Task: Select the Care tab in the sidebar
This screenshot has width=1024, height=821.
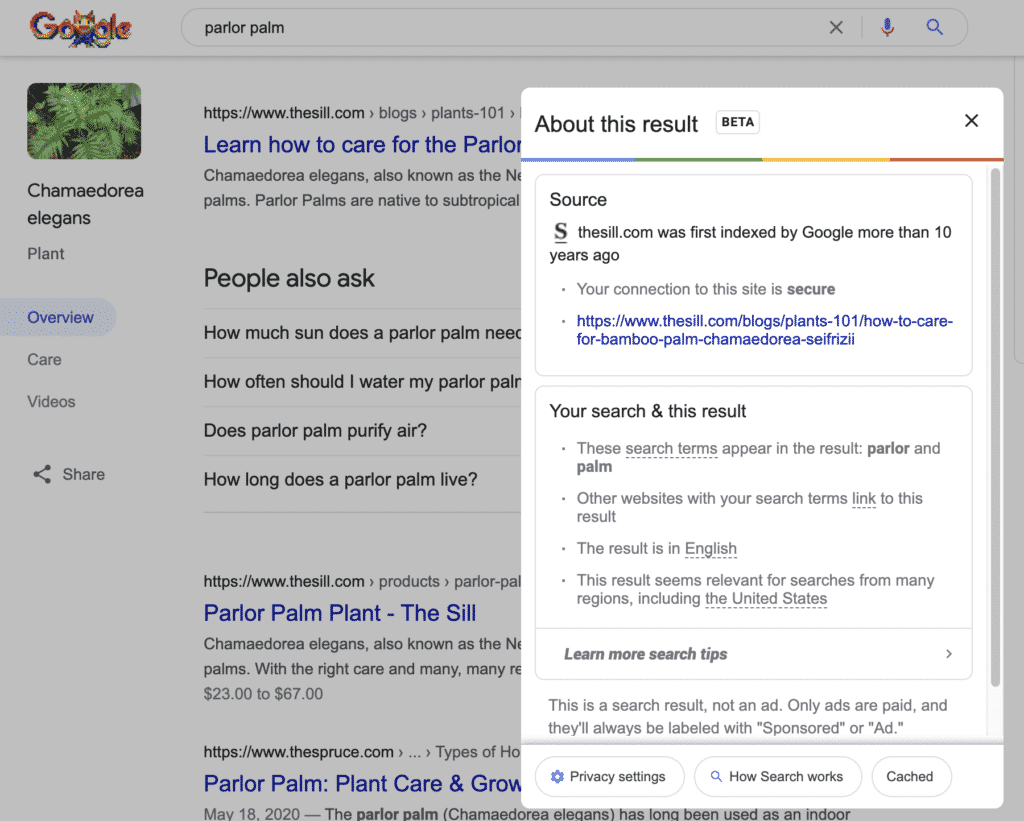Action: click(44, 360)
